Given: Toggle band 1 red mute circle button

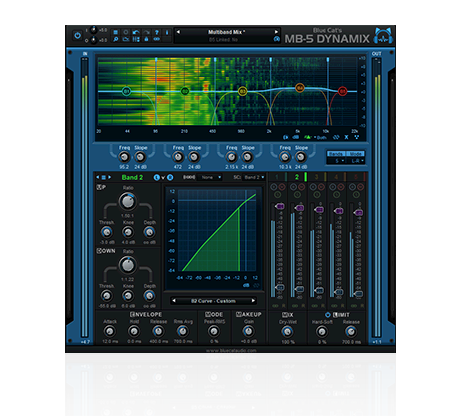Looking at the screenshot, I should (282, 187).
